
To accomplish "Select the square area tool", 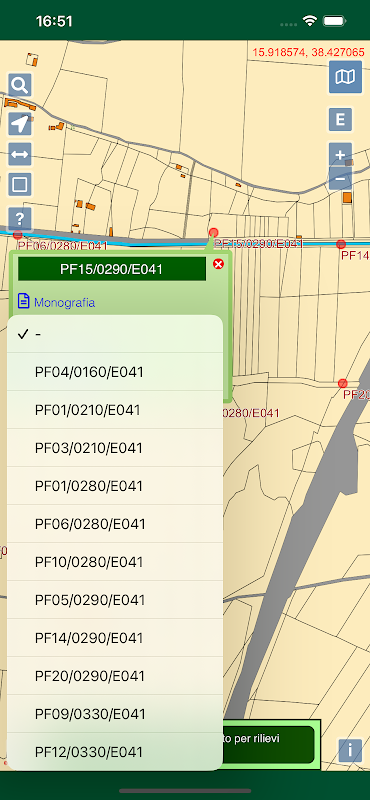I will click(20, 184).
